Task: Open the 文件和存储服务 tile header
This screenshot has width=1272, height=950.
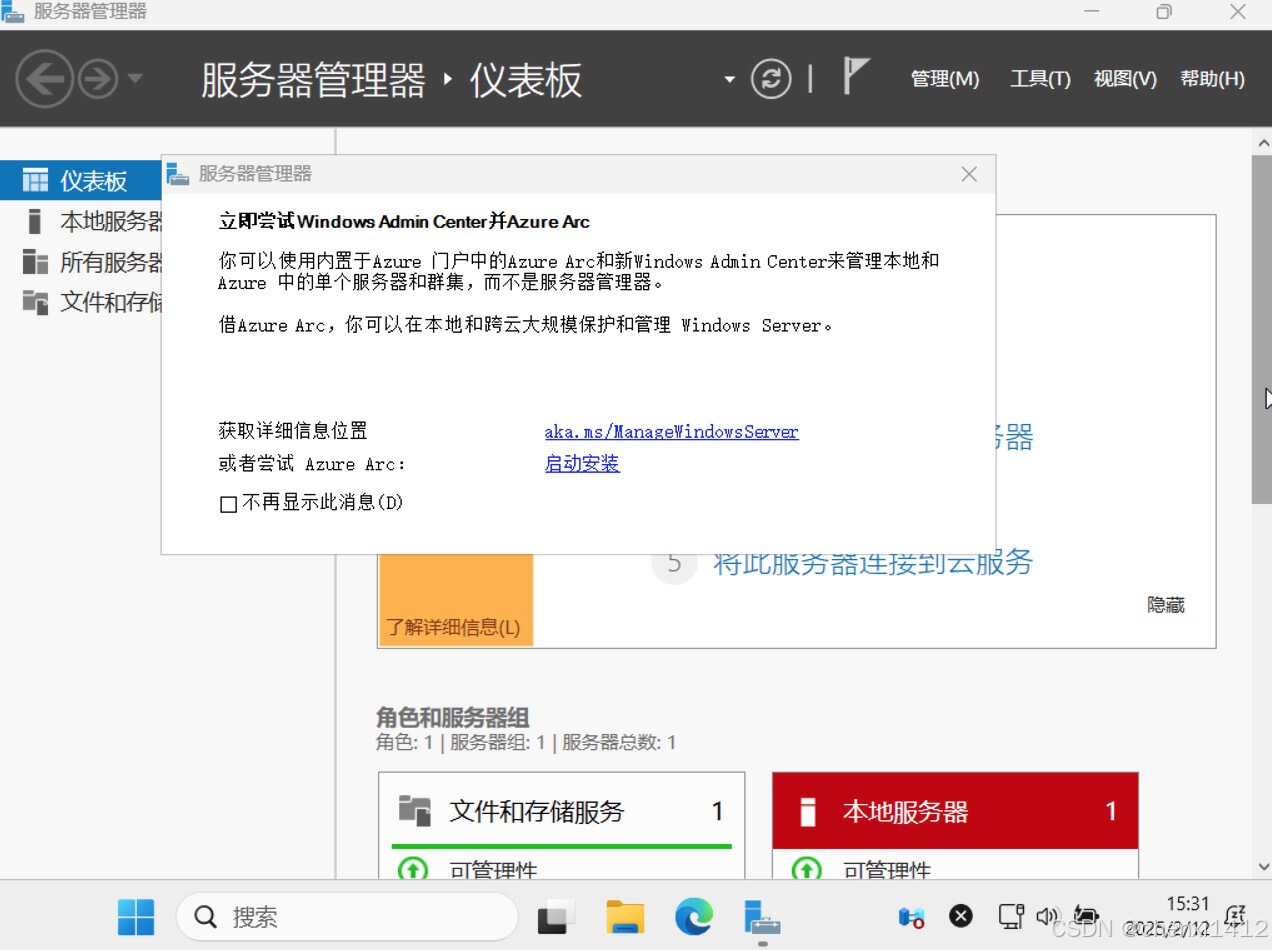Action: click(561, 811)
